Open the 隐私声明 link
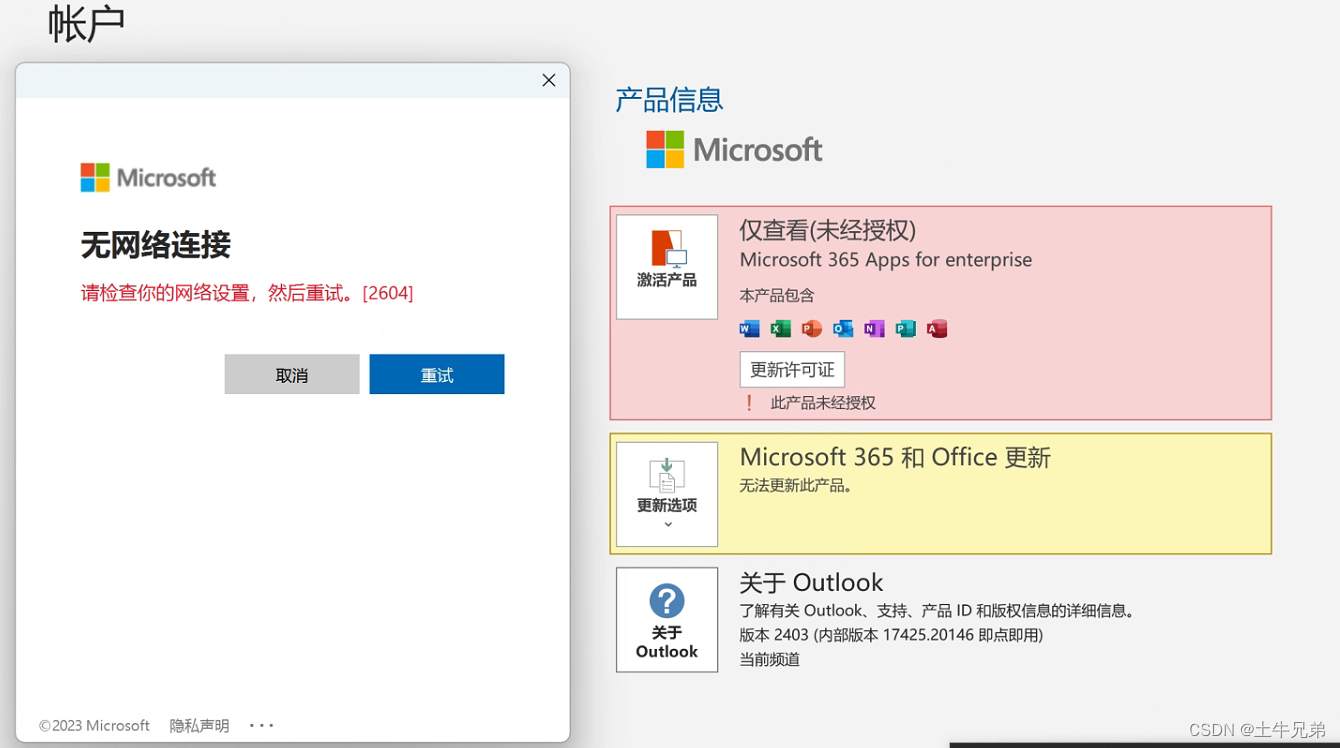Image resolution: width=1340 pixels, height=748 pixels. click(199, 726)
